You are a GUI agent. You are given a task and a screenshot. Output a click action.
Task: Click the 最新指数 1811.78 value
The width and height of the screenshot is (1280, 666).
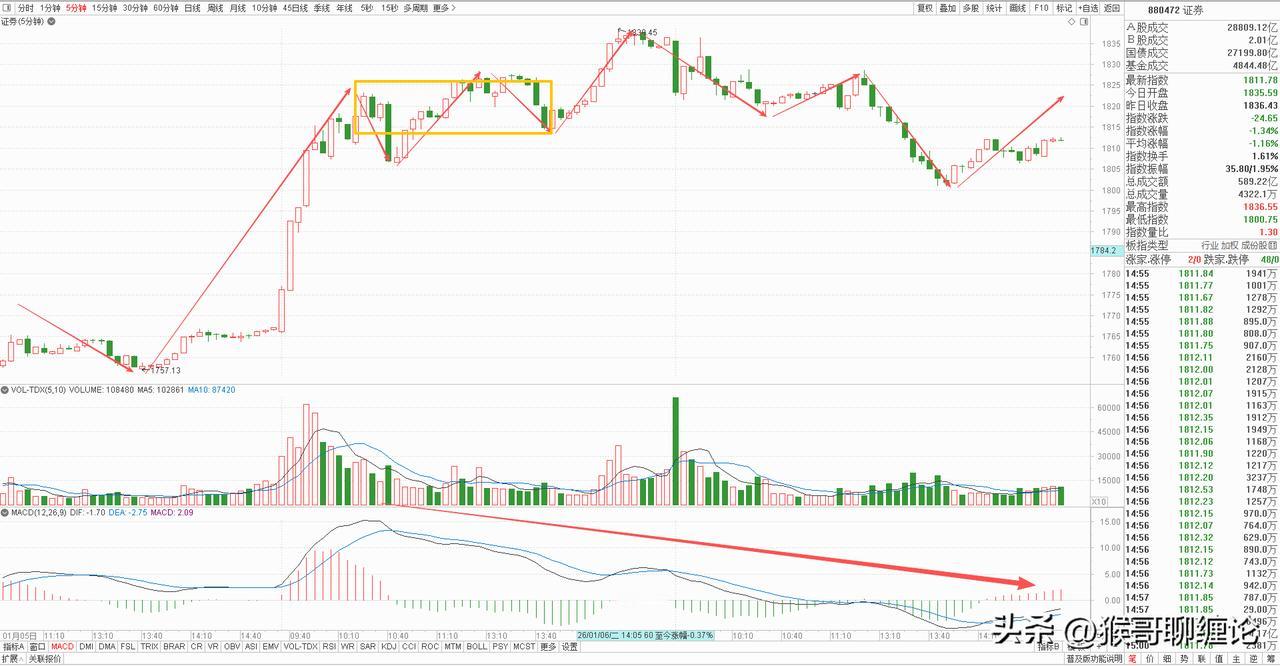click(x=1259, y=80)
